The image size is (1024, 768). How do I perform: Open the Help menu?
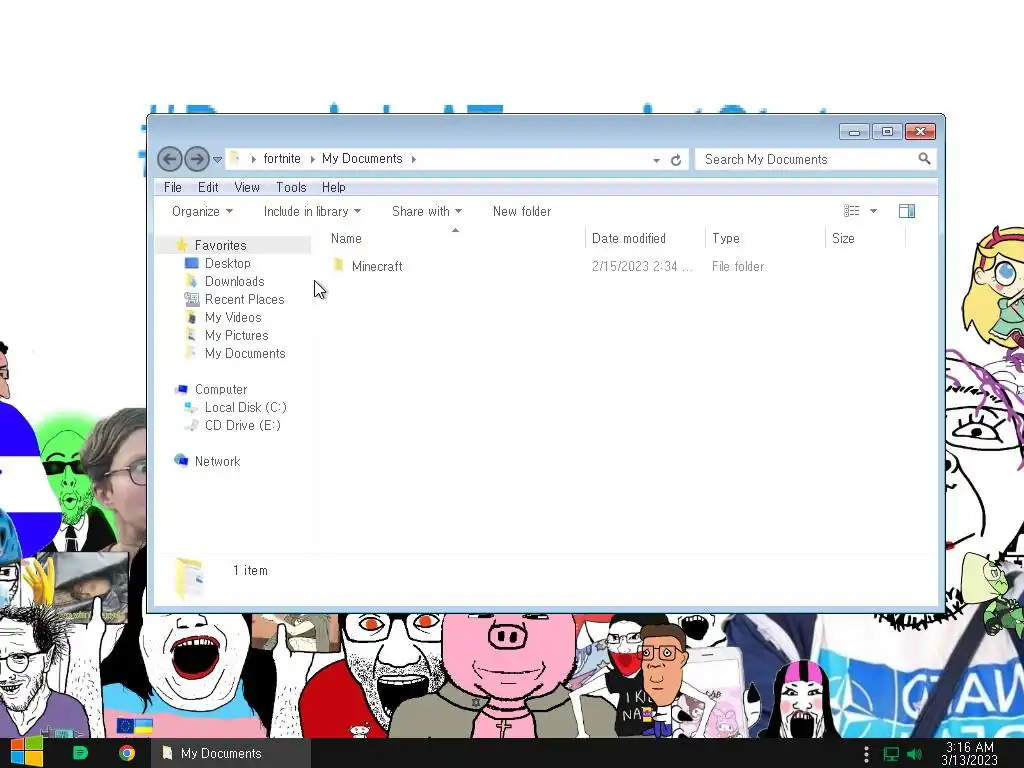(x=334, y=187)
